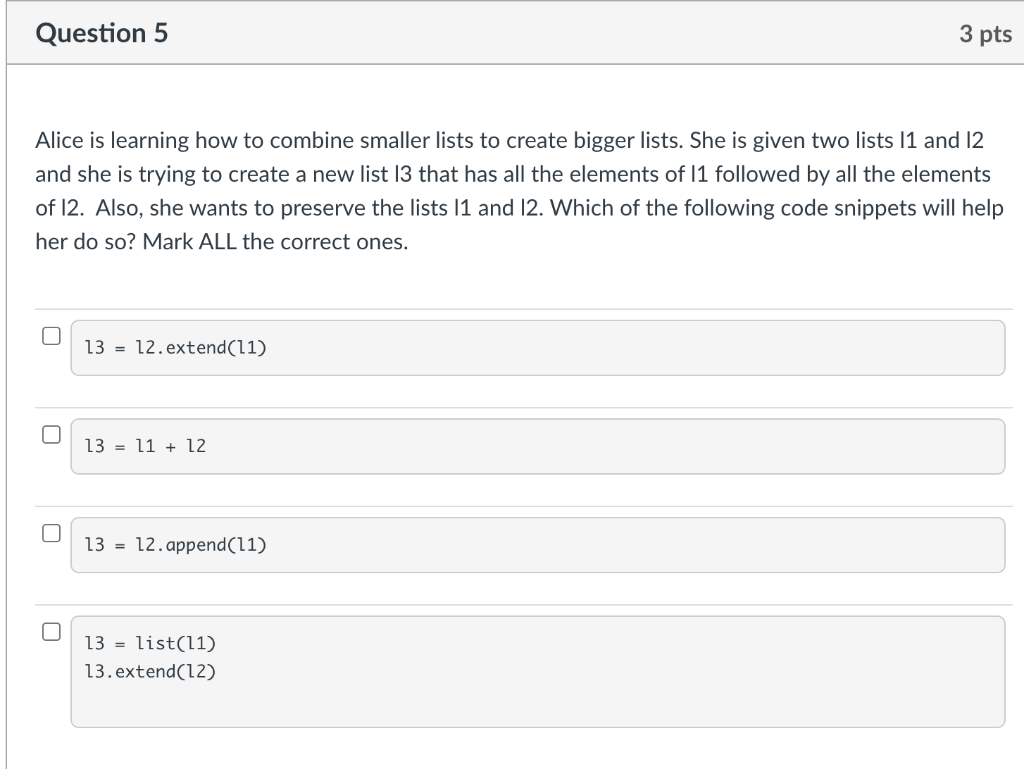This screenshot has width=1024, height=769.
Task: Click the phrase Mark ALL the correct ones
Action: [270, 241]
